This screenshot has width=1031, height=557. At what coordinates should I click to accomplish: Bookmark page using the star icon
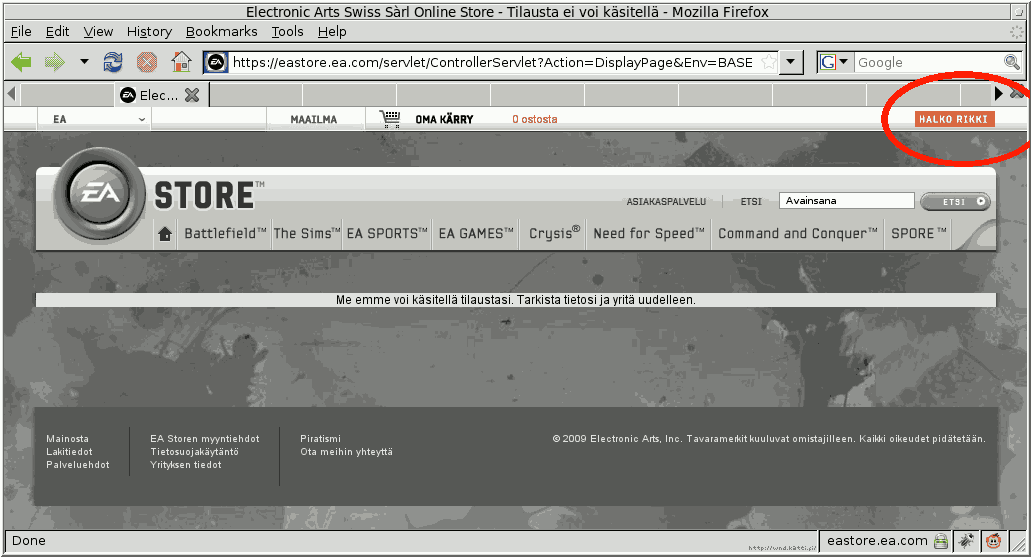(x=768, y=62)
